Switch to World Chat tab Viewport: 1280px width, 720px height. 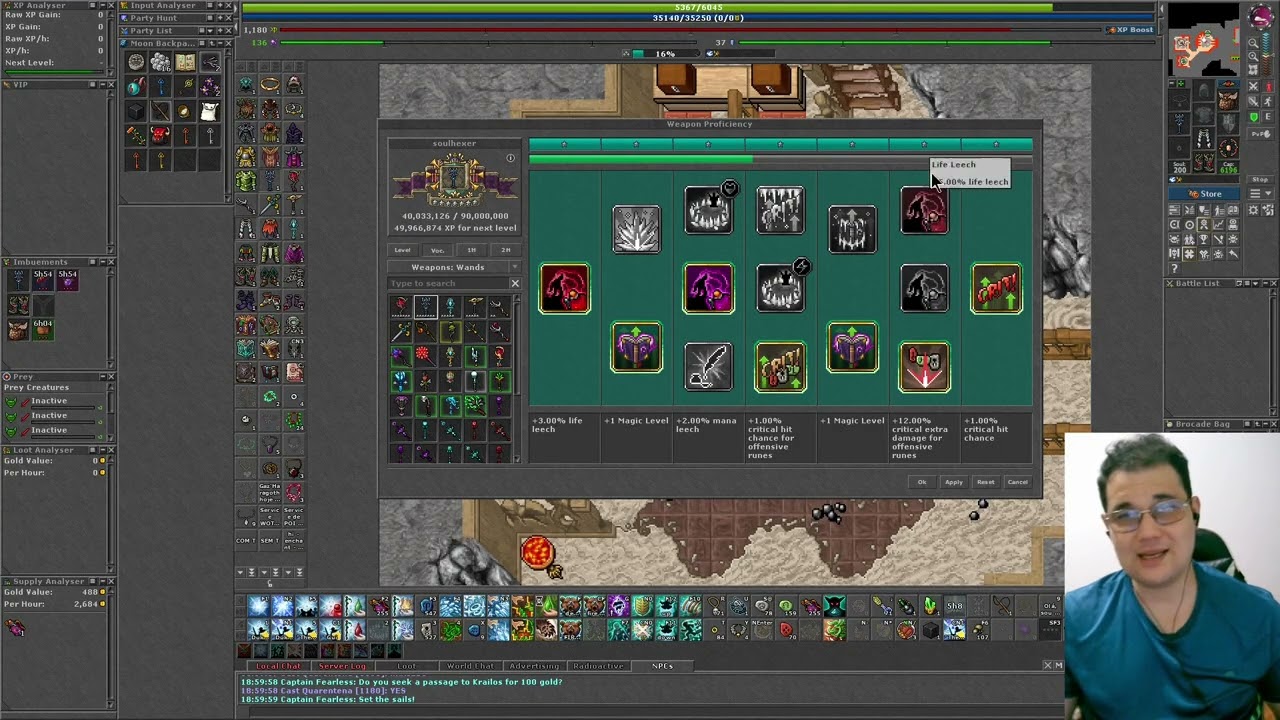pos(470,666)
